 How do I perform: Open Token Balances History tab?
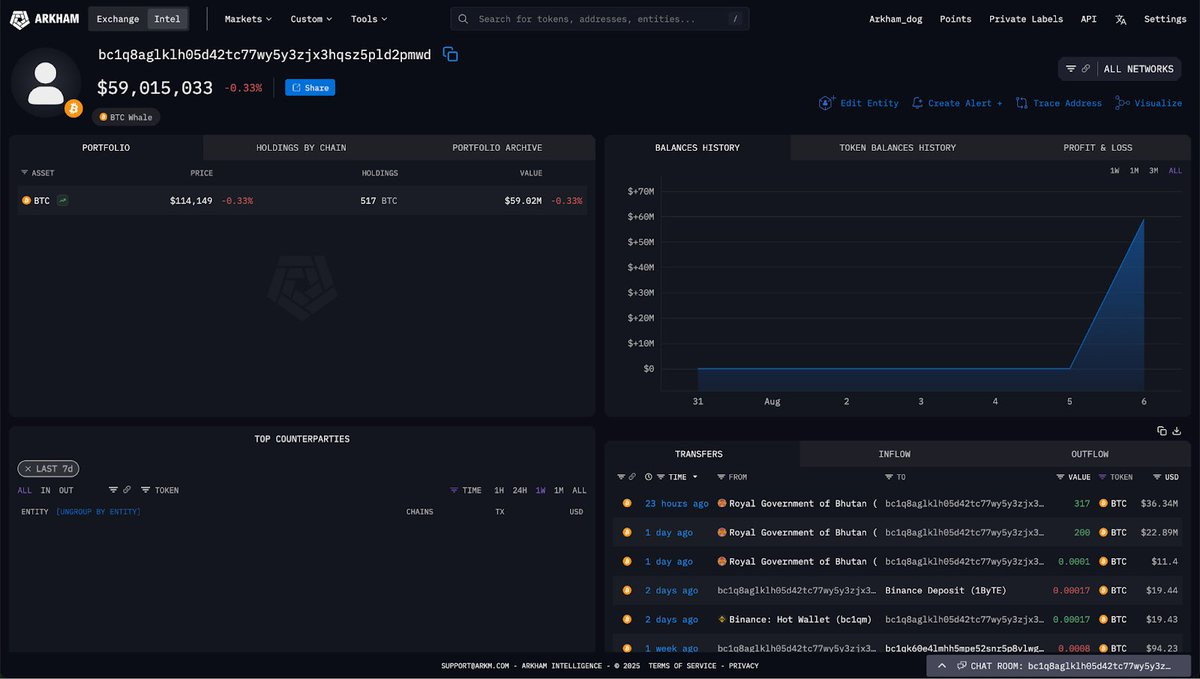pyautogui.click(x=897, y=148)
